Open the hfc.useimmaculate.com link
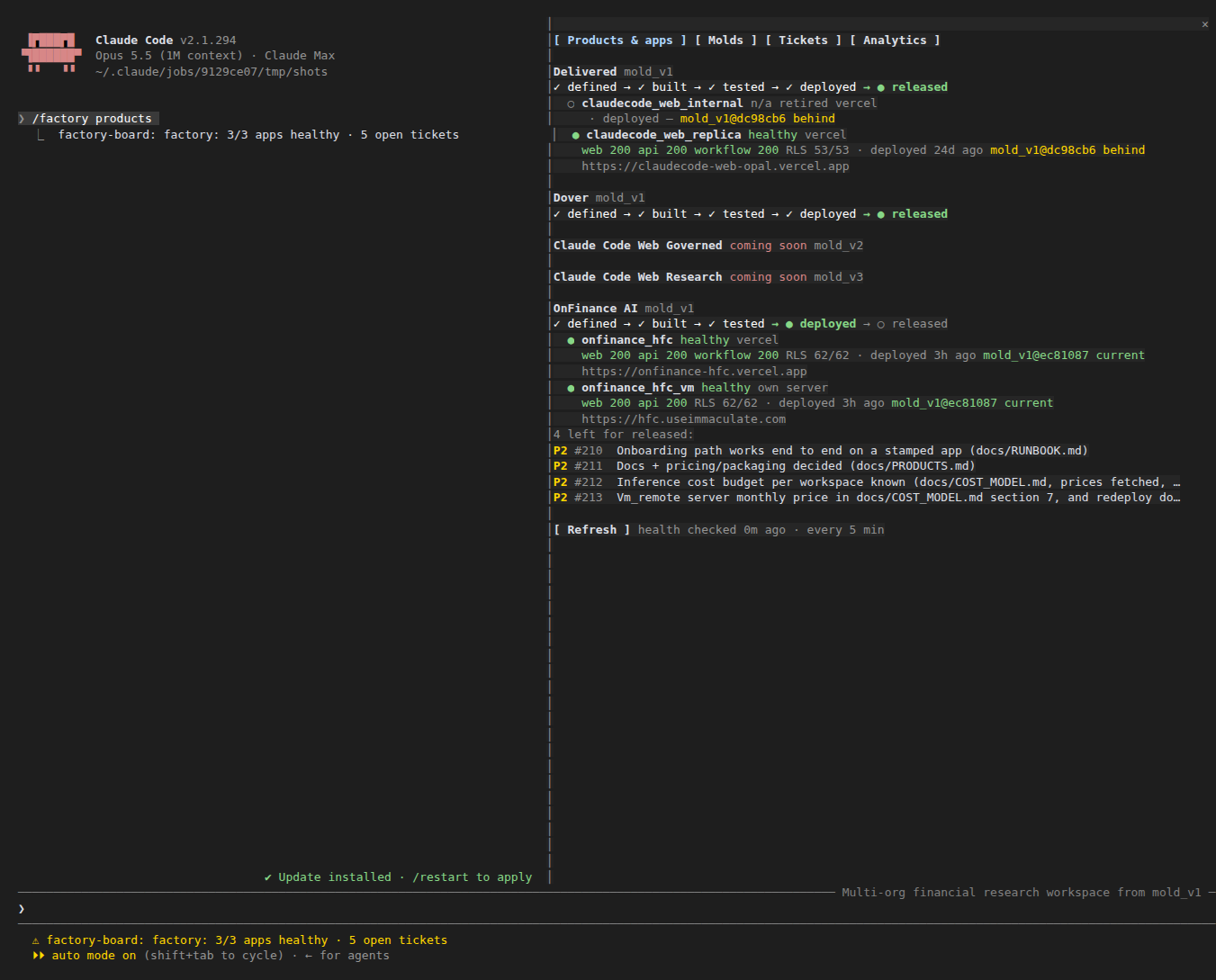1216x980 pixels. click(x=683, y=419)
